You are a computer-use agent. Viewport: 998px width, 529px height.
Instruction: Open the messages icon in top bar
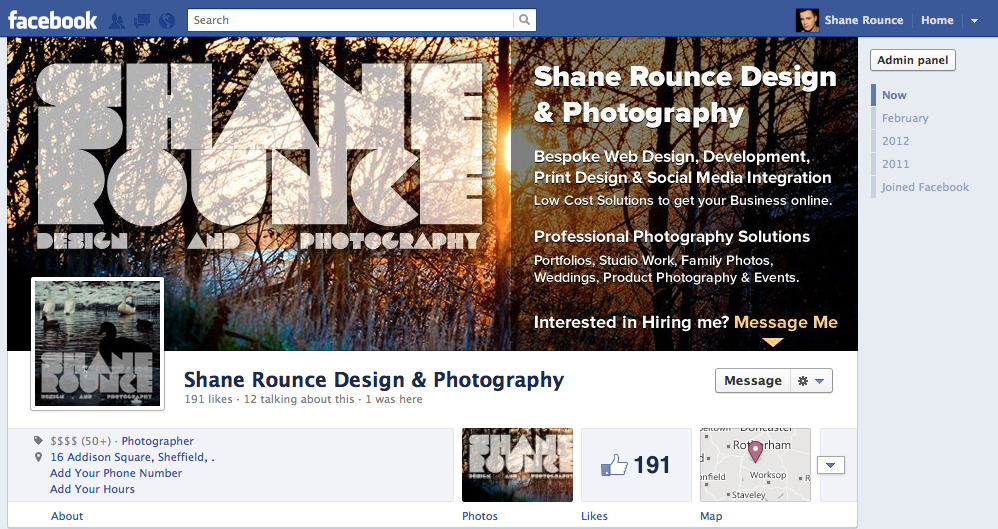(142, 21)
